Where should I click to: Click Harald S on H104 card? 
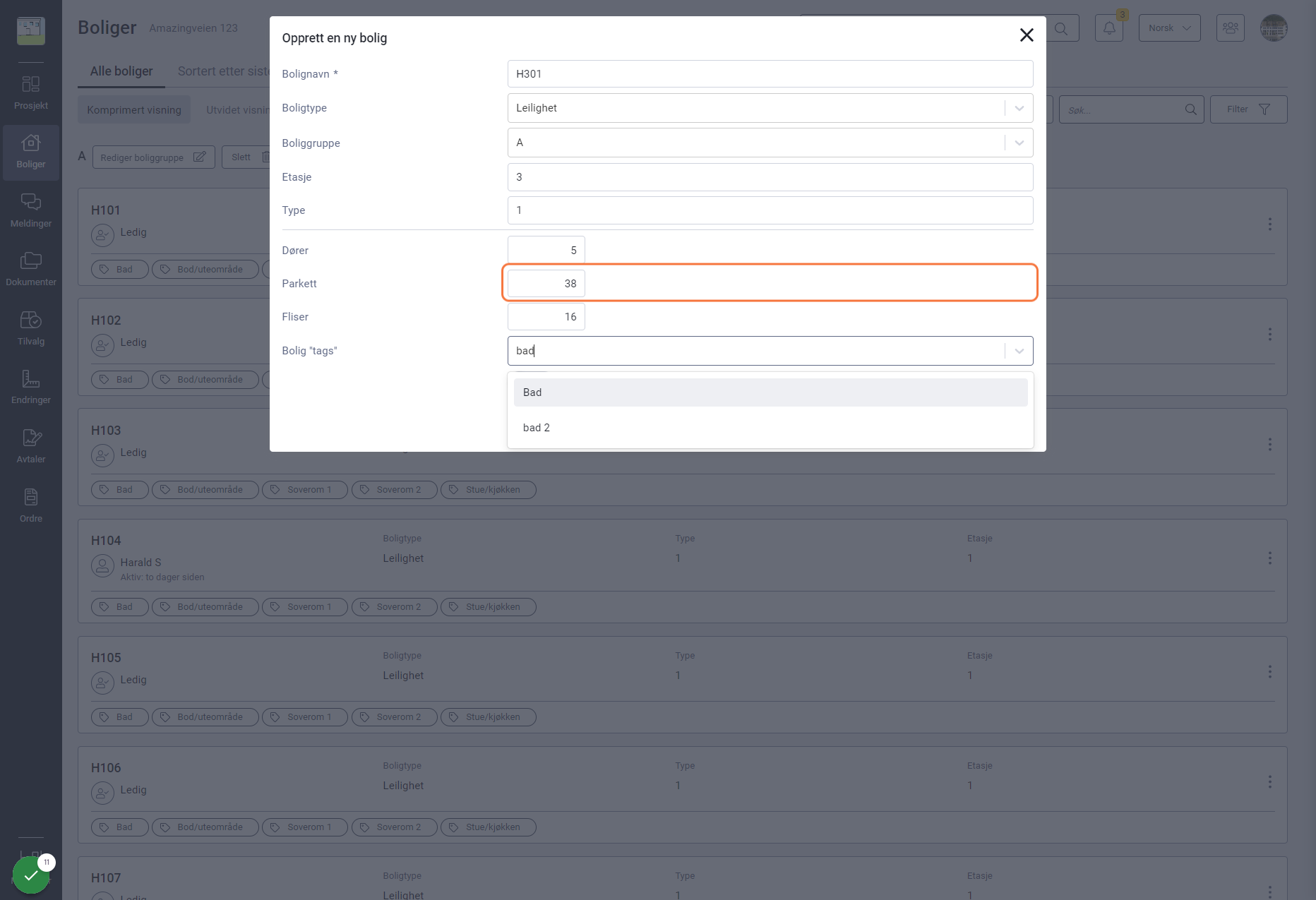pyautogui.click(x=140, y=563)
